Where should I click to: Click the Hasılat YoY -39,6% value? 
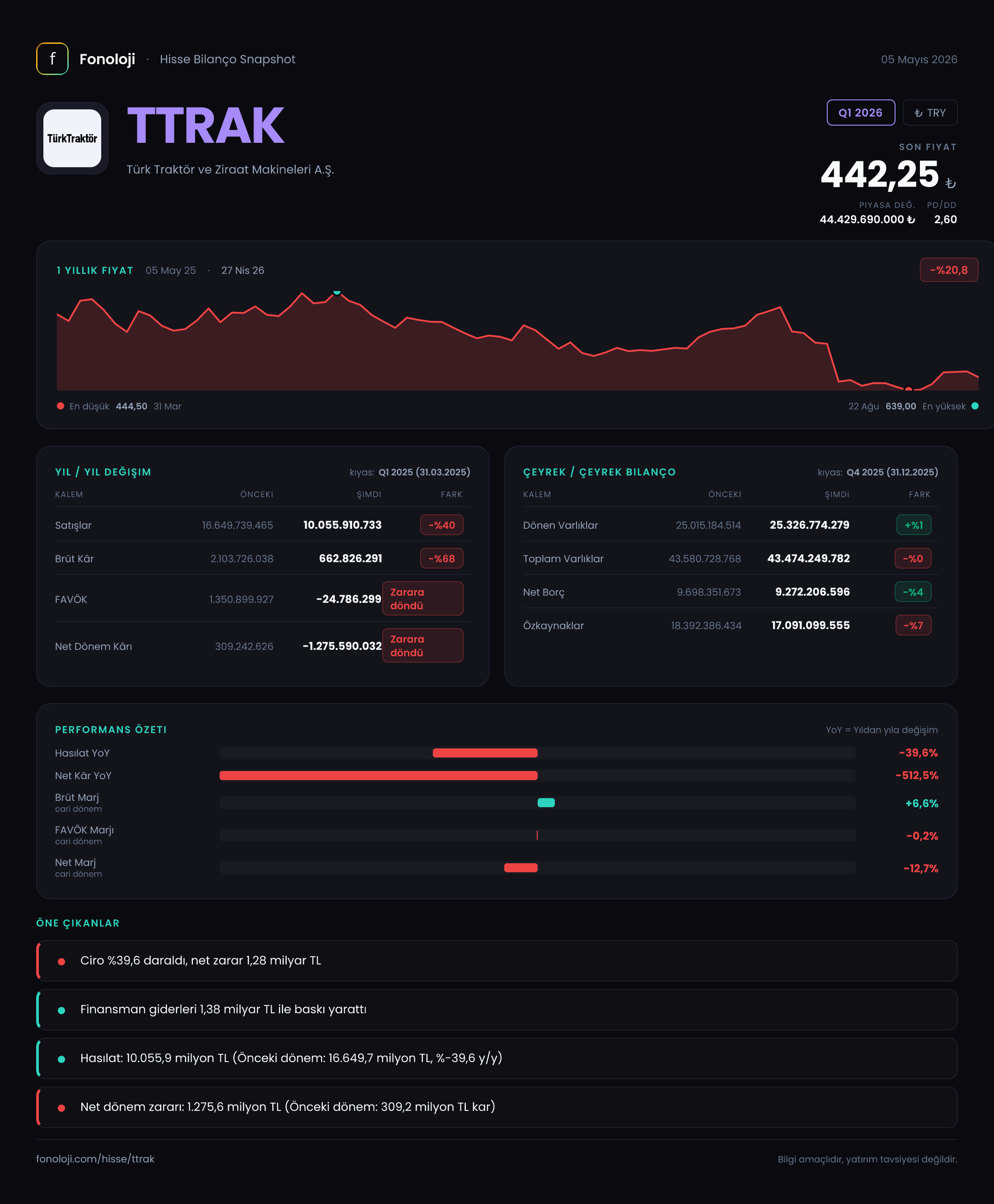pyautogui.click(x=919, y=752)
